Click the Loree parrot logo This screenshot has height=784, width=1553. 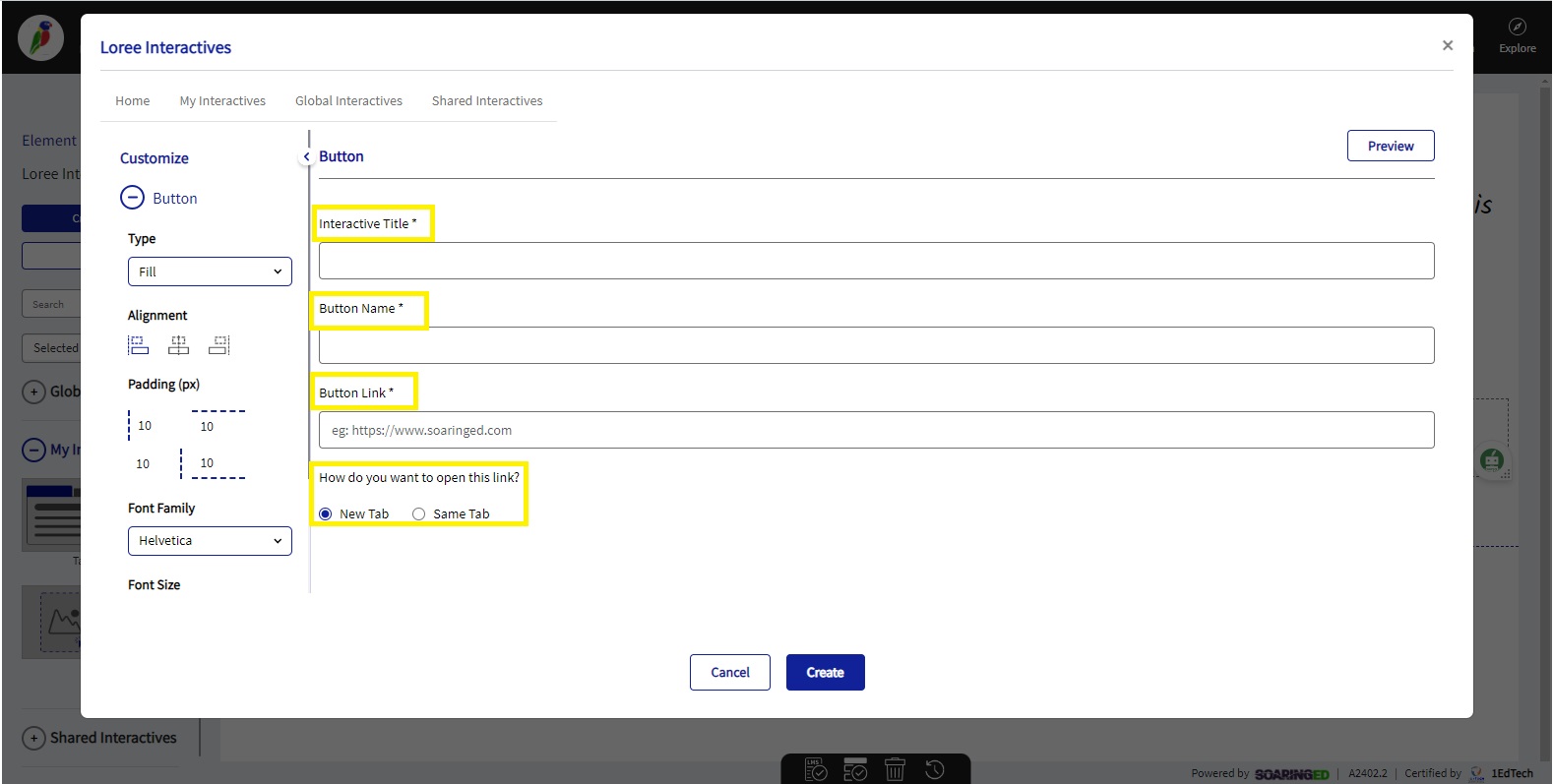[40, 39]
